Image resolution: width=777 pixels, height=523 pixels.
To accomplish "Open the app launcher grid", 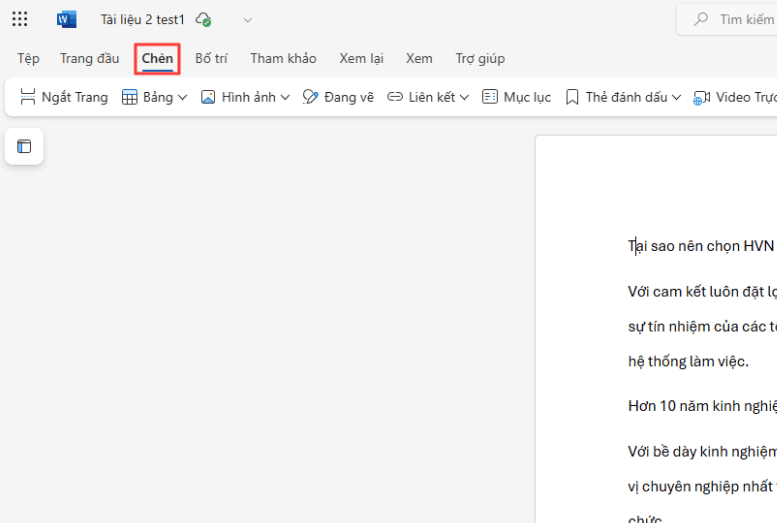I will tap(20, 19).
